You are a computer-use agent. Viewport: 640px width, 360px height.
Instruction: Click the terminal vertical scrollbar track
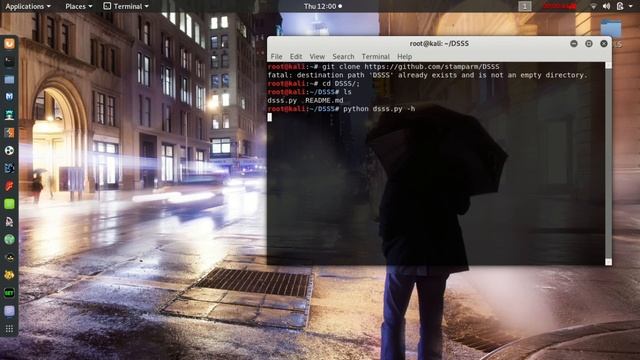point(608,163)
